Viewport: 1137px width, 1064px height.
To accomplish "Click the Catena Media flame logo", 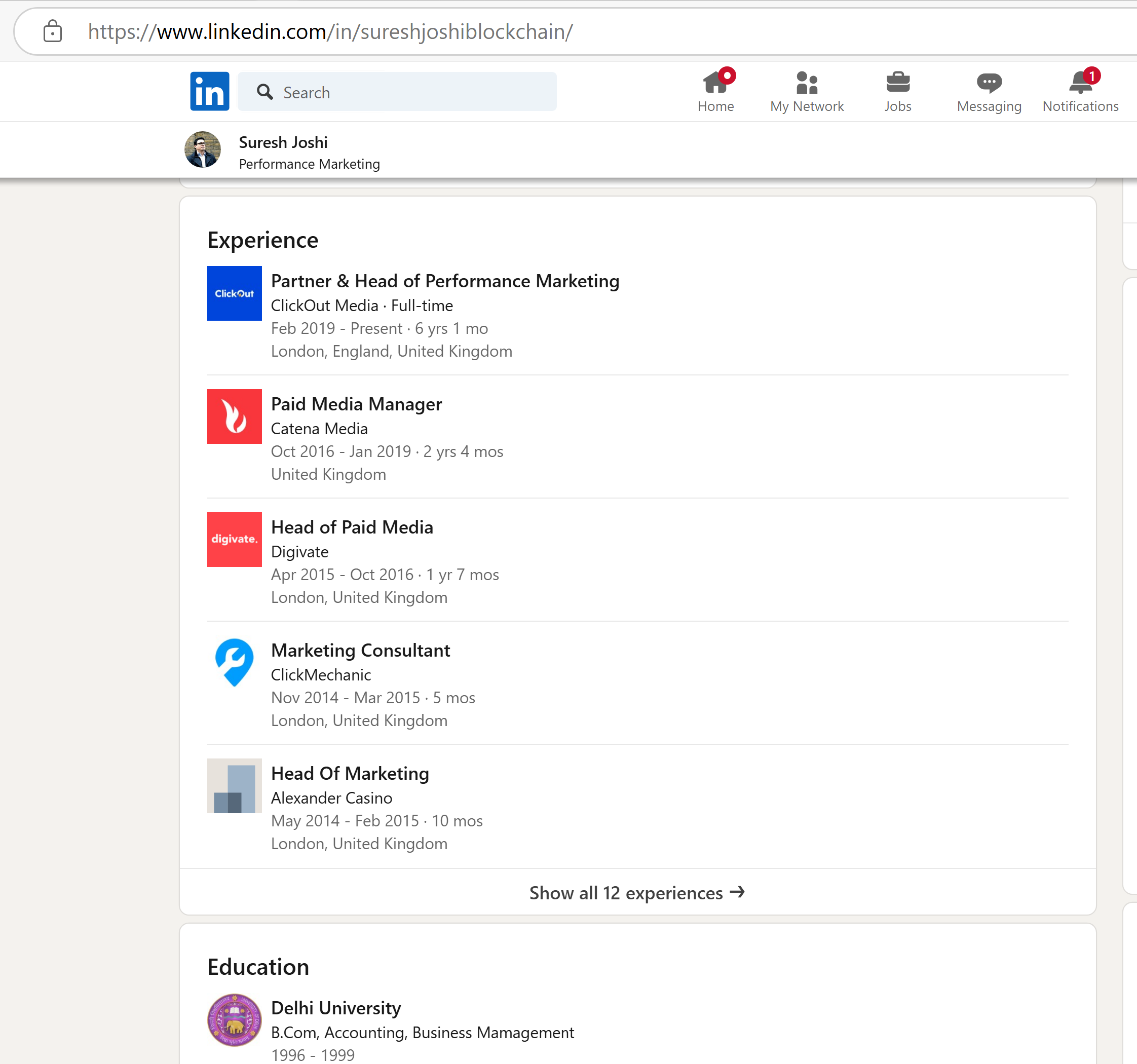I will [235, 416].
